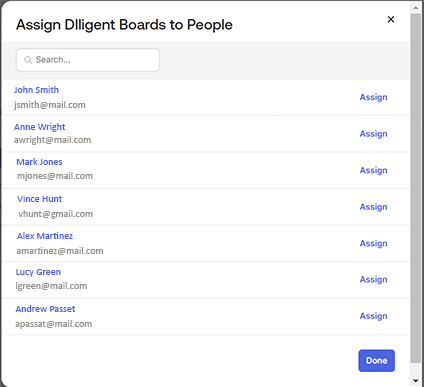The height and width of the screenshot is (387, 424).
Task: Open Mark Jones name link
Action: click(x=39, y=162)
